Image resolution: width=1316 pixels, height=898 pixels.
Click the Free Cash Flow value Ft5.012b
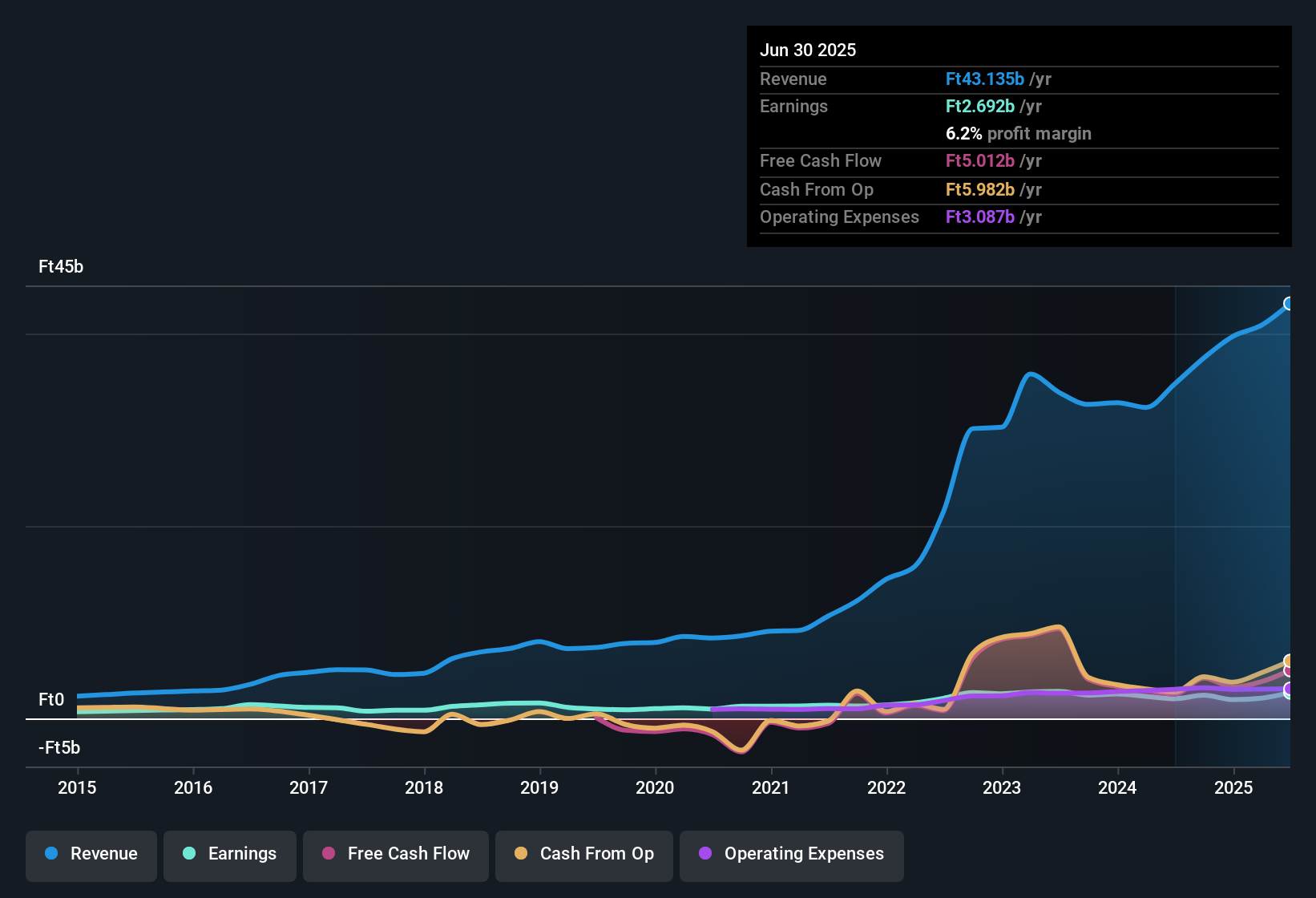click(x=979, y=161)
